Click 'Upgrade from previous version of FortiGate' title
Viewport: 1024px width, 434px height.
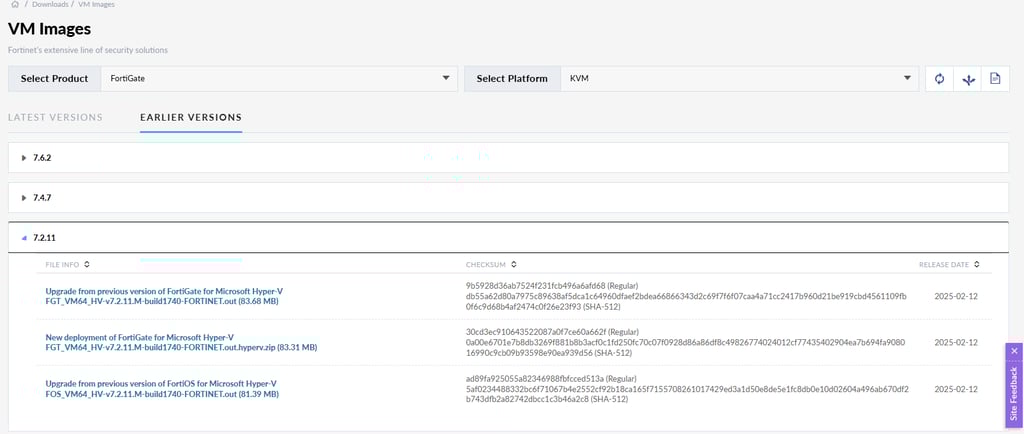(164, 291)
